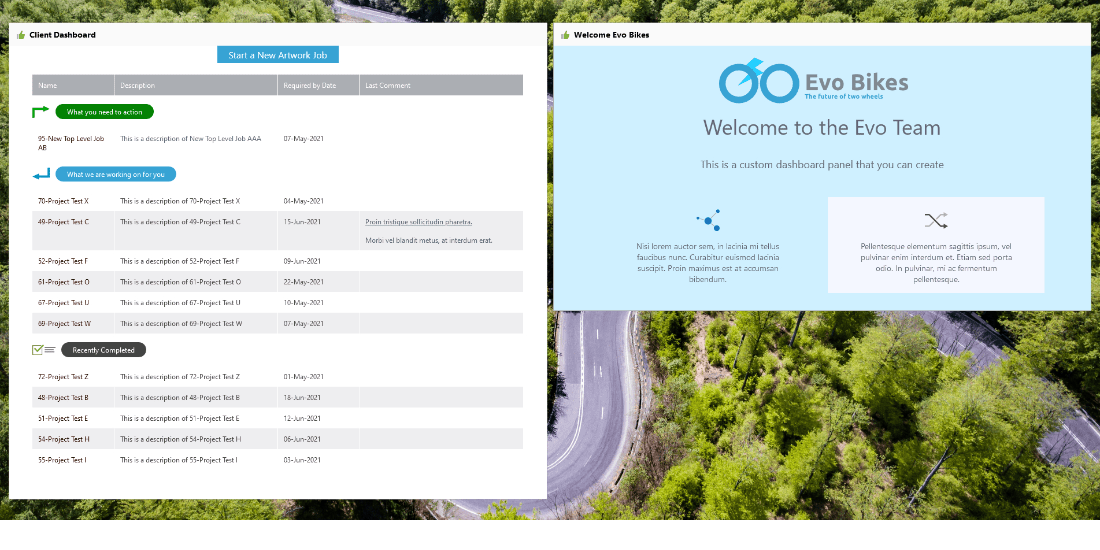Click the blue return arrow icon
The height and width of the screenshot is (550, 1100).
[x=41, y=174]
